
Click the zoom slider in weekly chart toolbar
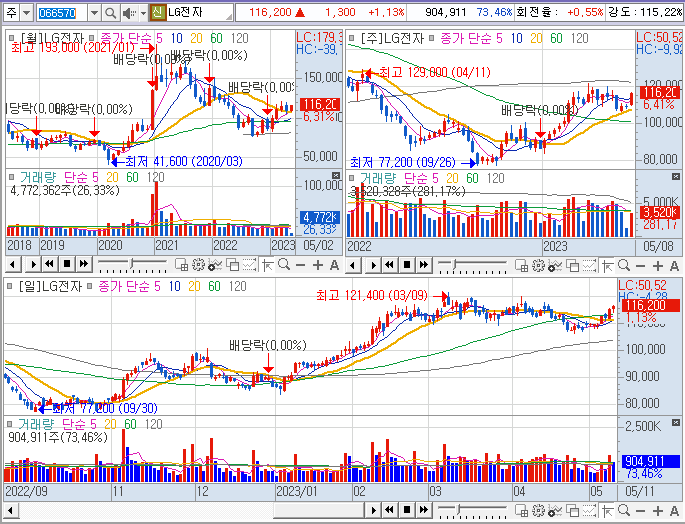tap(472, 265)
